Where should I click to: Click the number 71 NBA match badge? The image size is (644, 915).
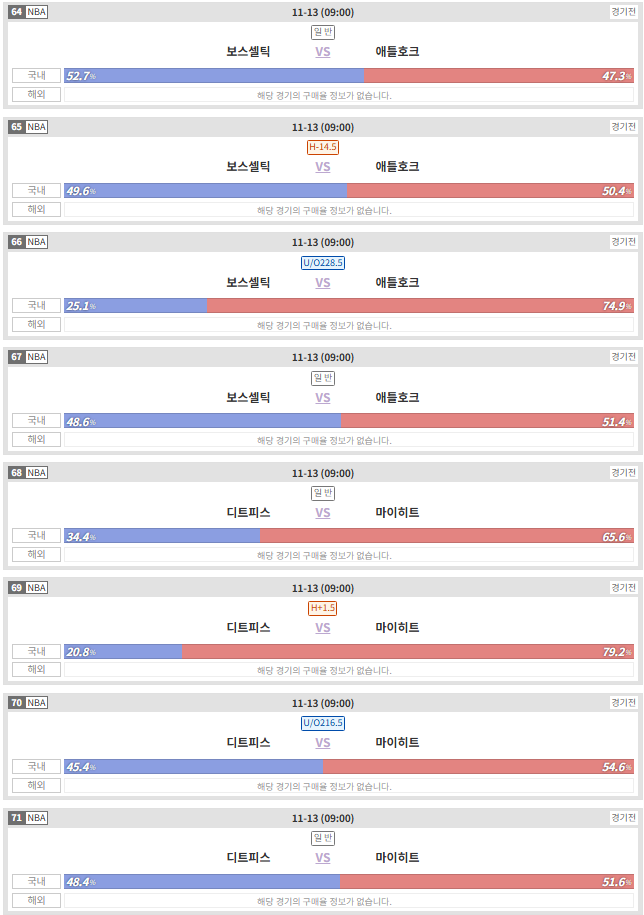pyautogui.click(x=28, y=818)
